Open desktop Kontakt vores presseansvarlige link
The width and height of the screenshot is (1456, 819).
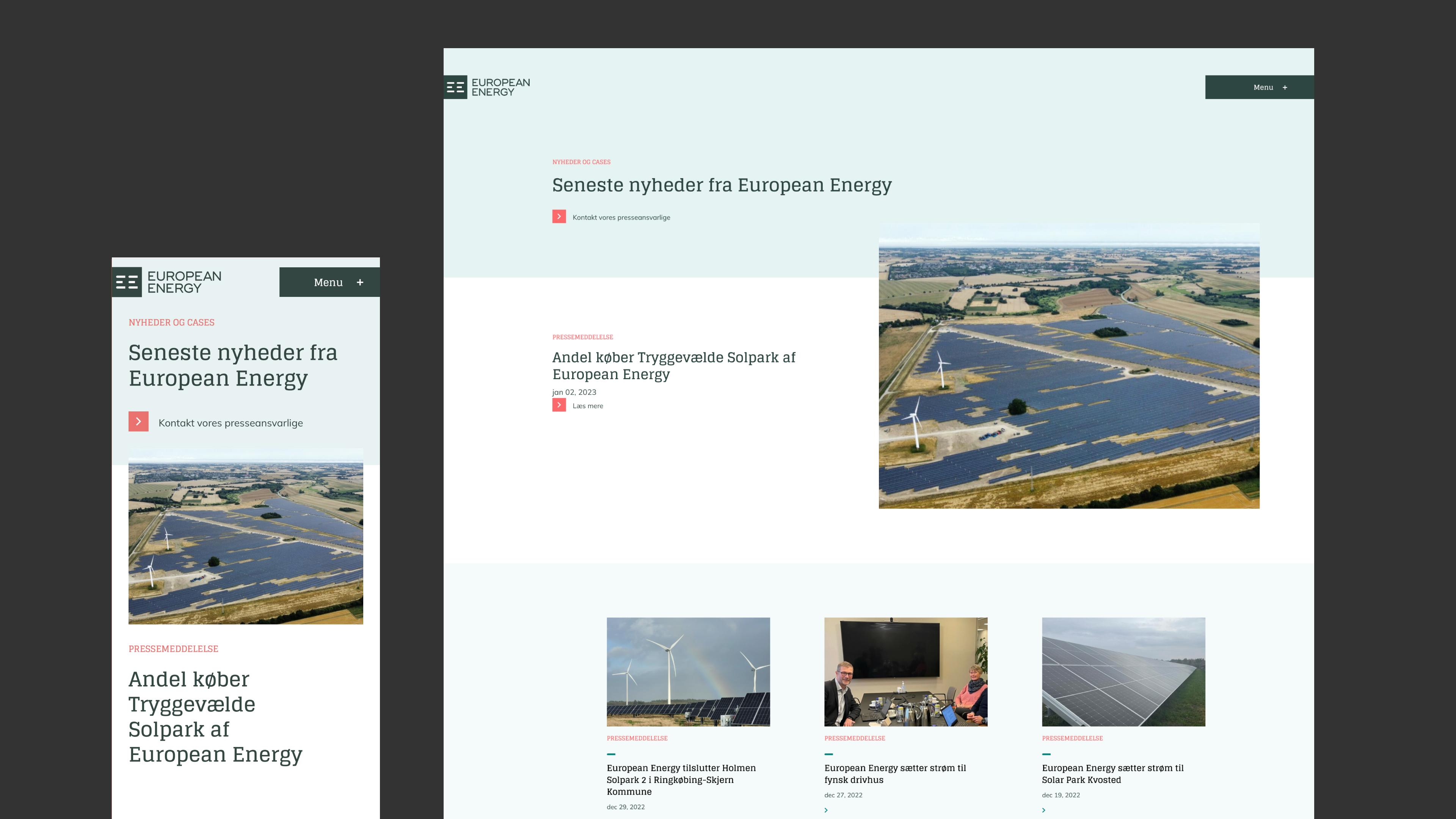click(x=621, y=217)
